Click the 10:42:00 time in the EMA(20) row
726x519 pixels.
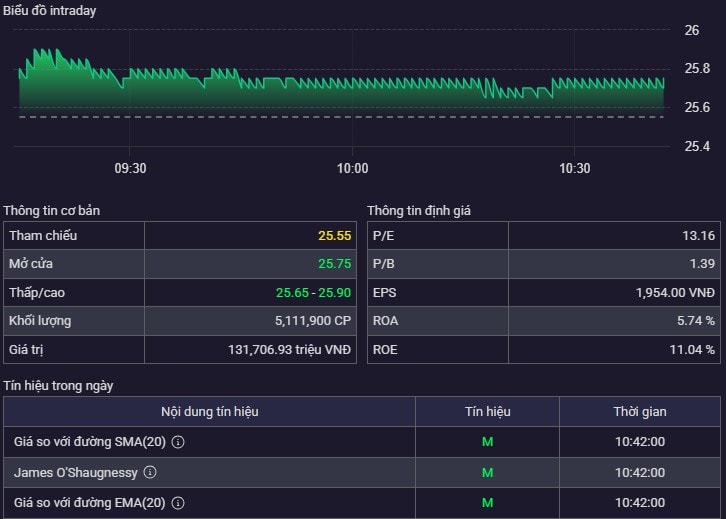pyautogui.click(x=640, y=503)
